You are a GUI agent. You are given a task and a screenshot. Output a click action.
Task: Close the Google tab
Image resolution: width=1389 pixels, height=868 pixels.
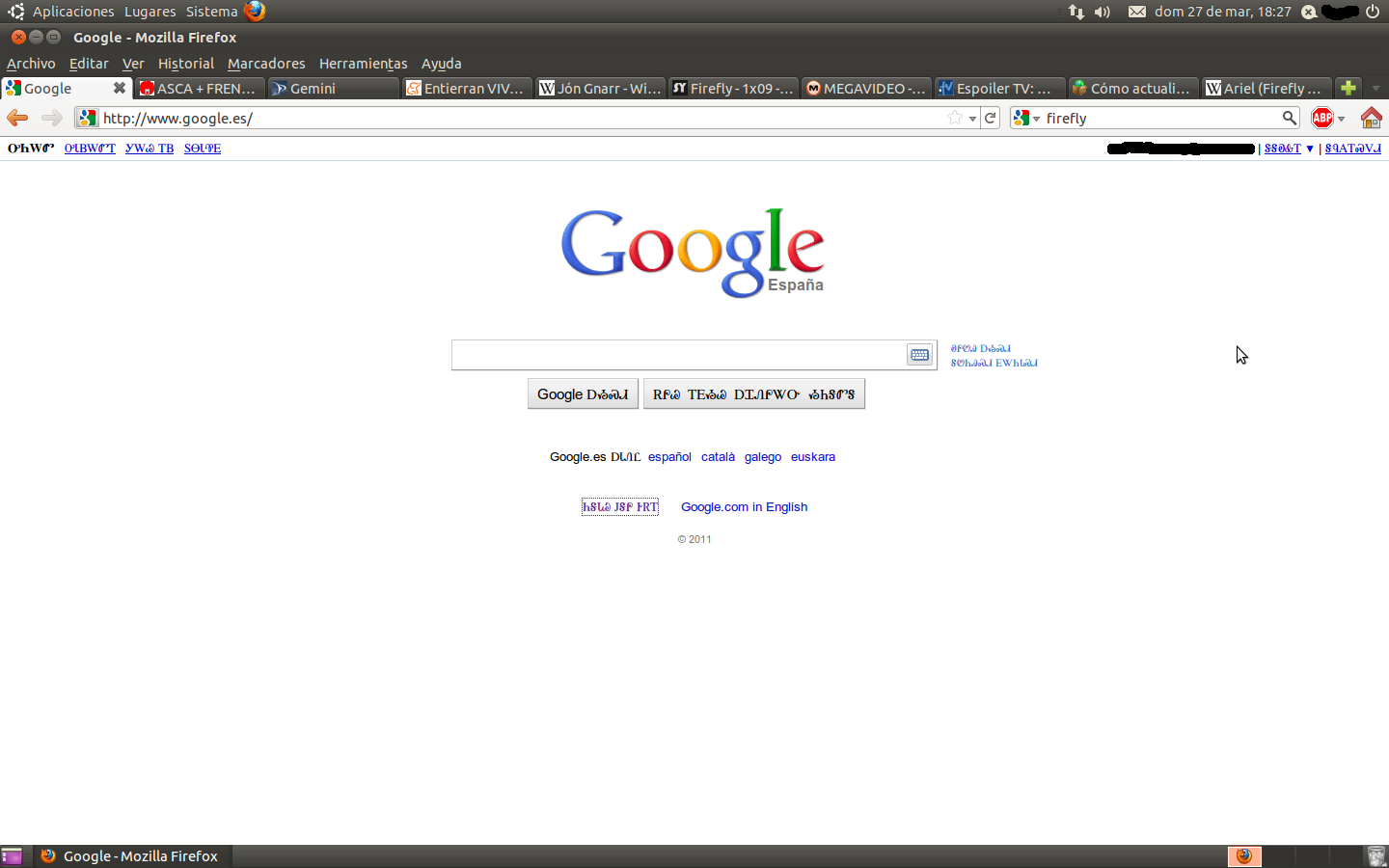coord(120,88)
